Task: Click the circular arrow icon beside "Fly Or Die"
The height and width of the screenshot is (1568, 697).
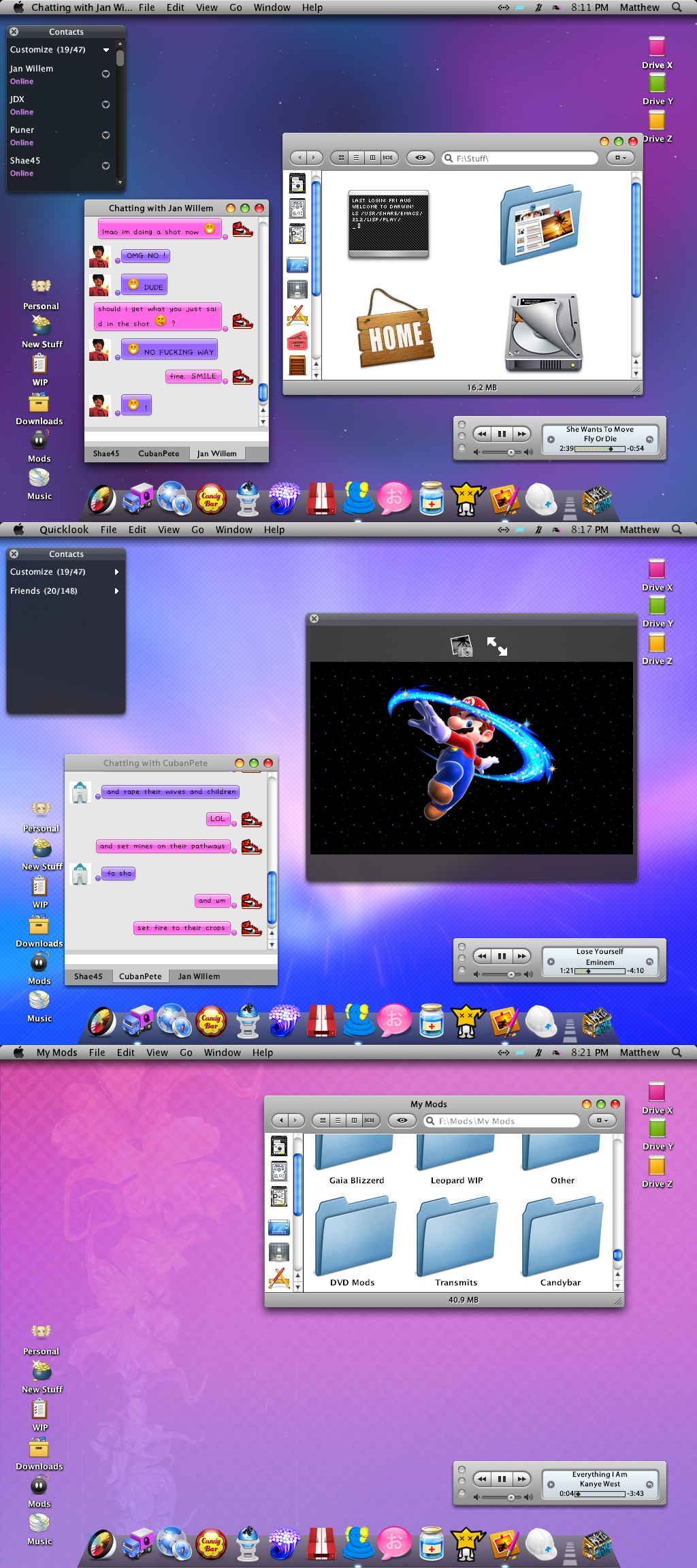Action: point(649,439)
